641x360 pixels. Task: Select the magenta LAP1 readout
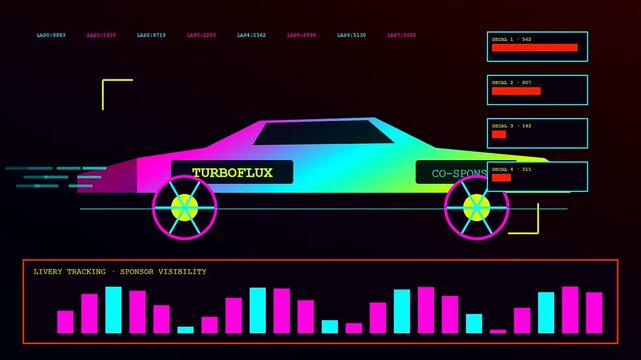click(101, 35)
